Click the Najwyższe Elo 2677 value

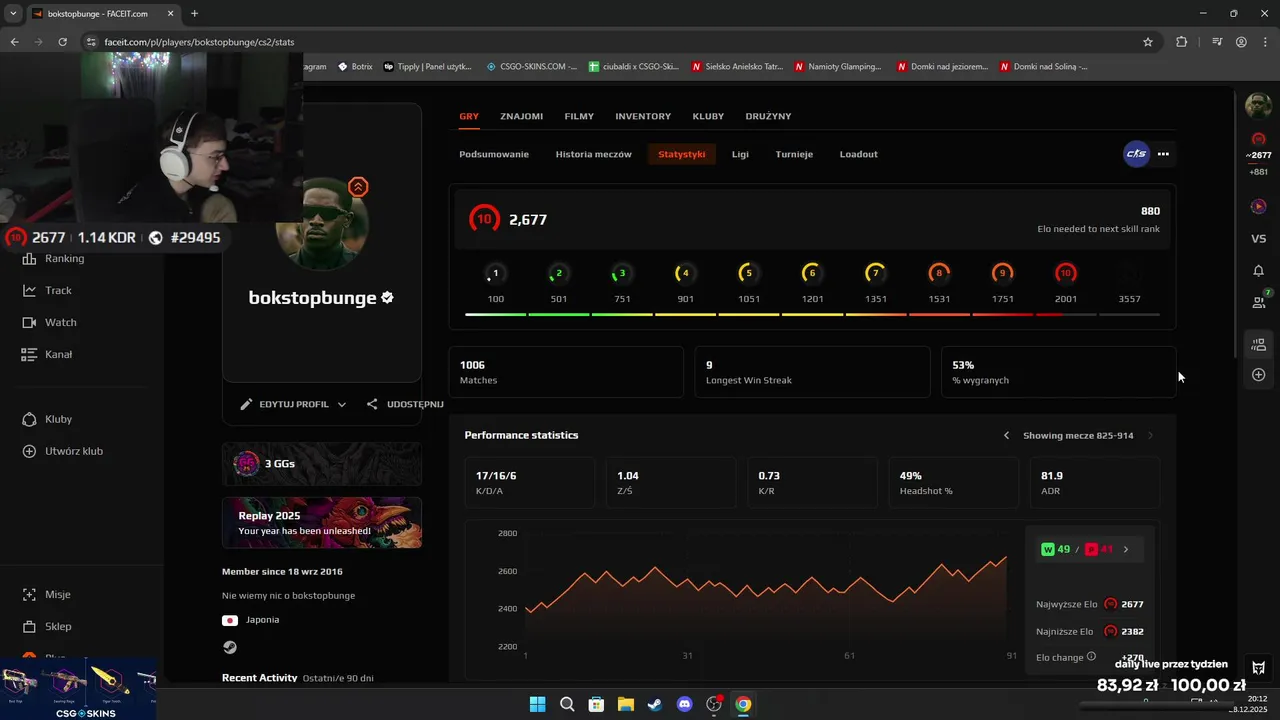click(1132, 604)
